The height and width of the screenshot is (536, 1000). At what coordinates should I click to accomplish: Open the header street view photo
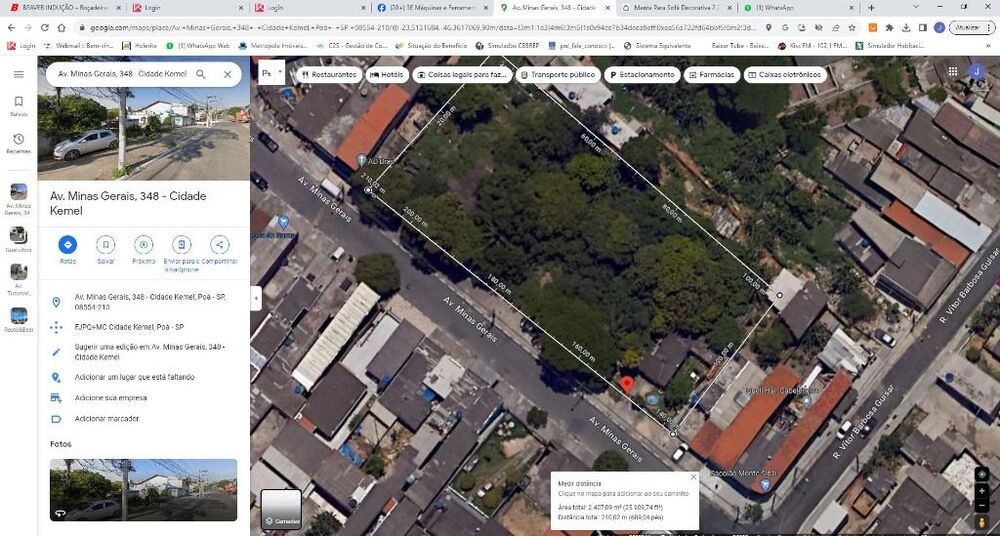click(x=143, y=118)
